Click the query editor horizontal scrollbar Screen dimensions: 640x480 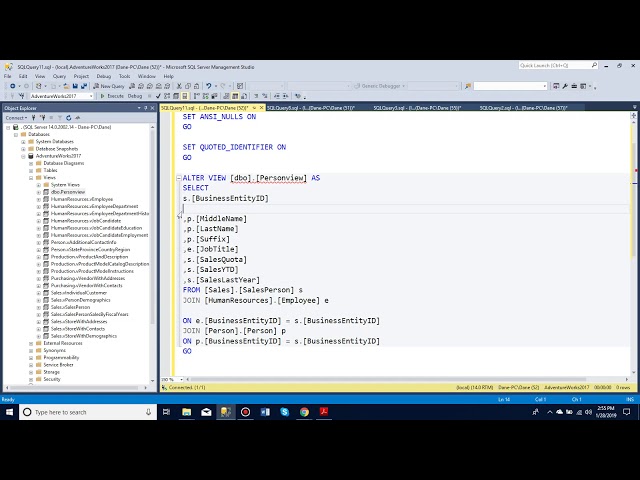click(x=388, y=379)
